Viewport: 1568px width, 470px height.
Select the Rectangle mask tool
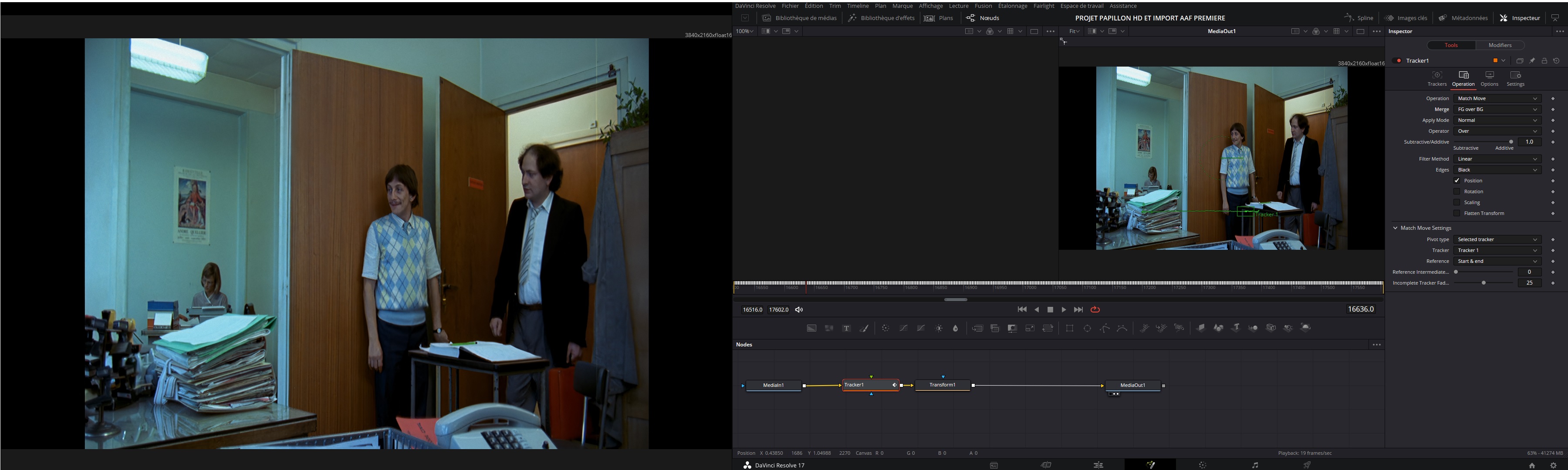point(1069,328)
